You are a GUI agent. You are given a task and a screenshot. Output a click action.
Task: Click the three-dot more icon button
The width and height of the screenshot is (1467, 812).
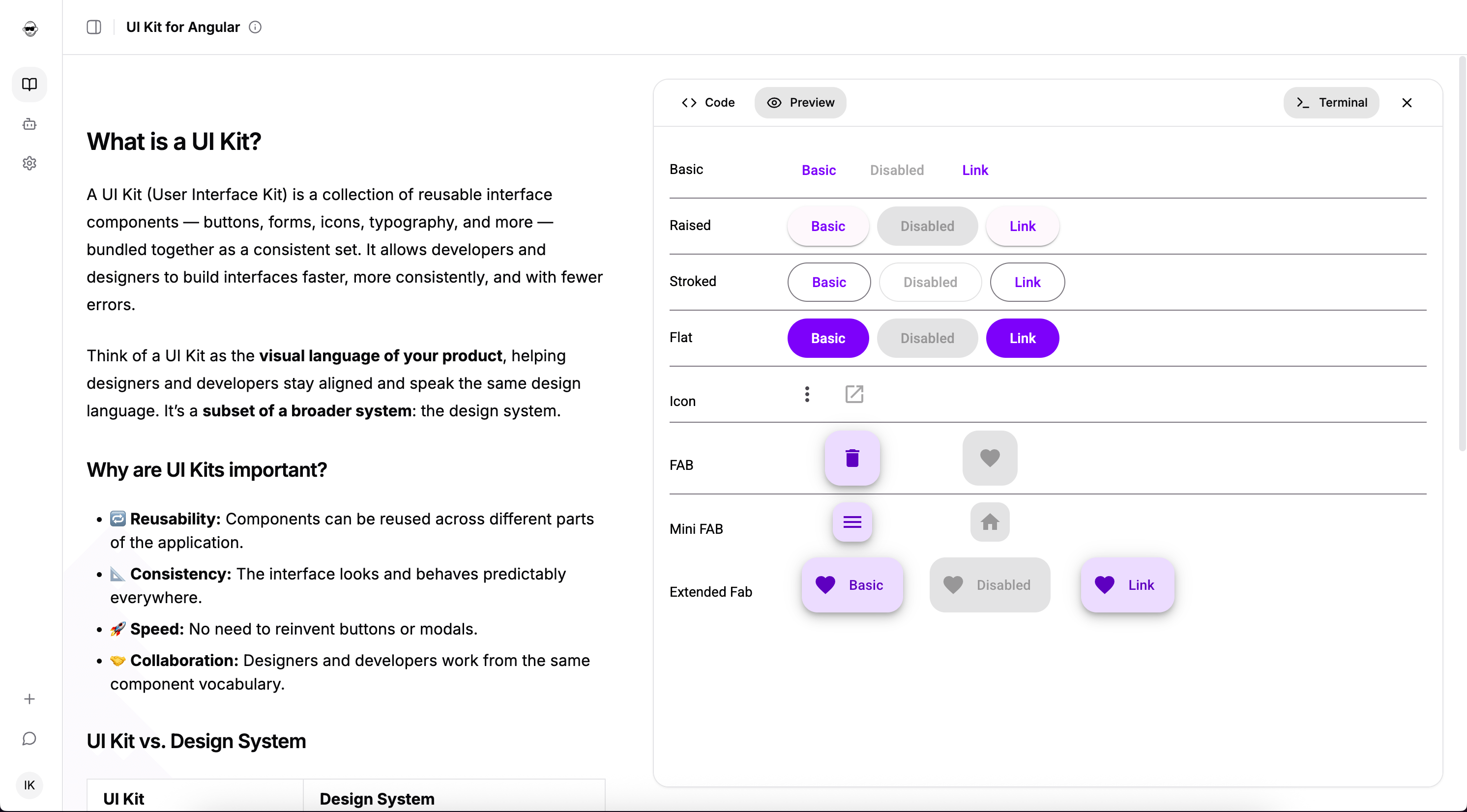click(x=806, y=394)
